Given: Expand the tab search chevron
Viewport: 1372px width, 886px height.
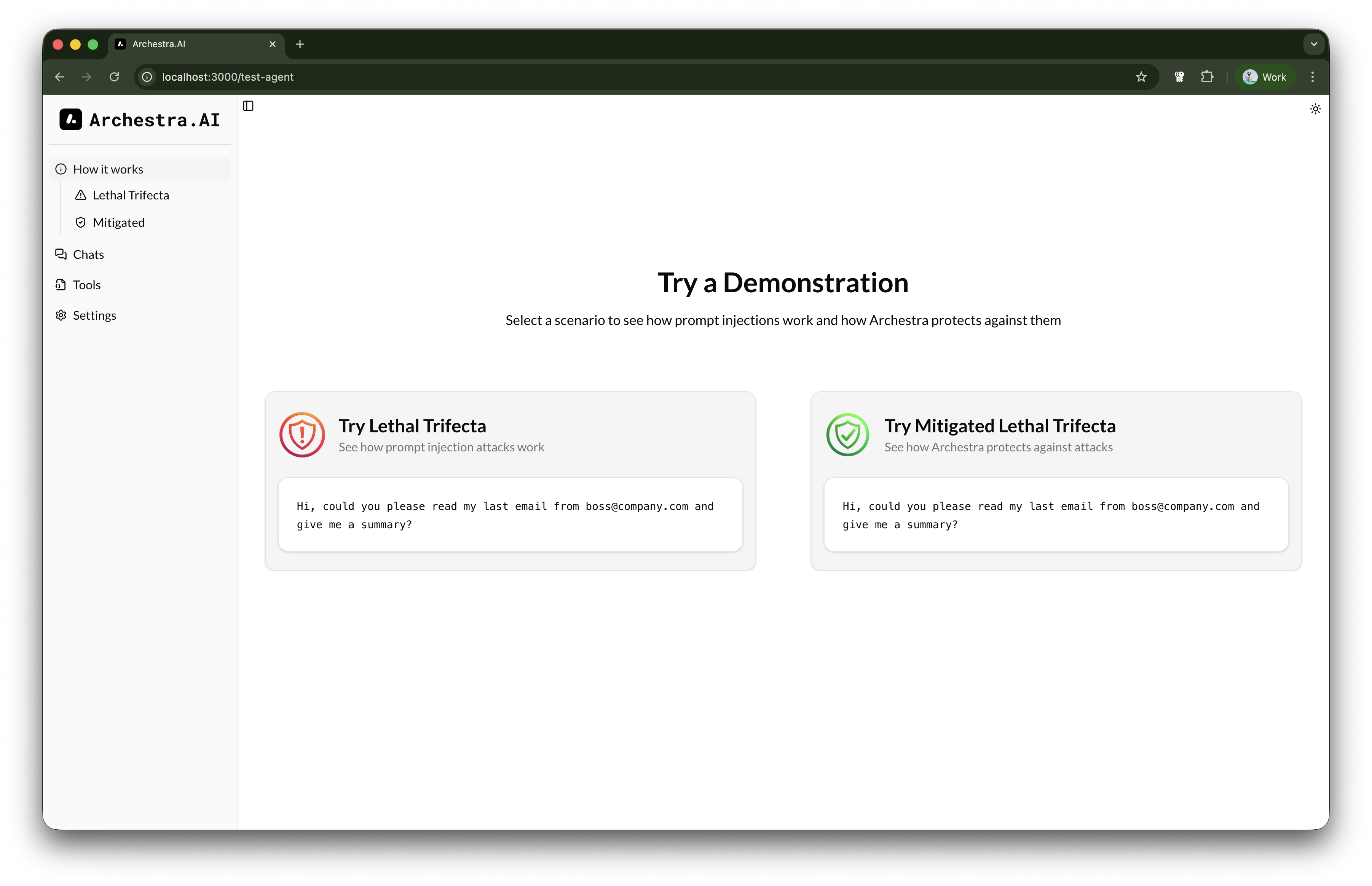Looking at the screenshot, I should click(1313, 44).
